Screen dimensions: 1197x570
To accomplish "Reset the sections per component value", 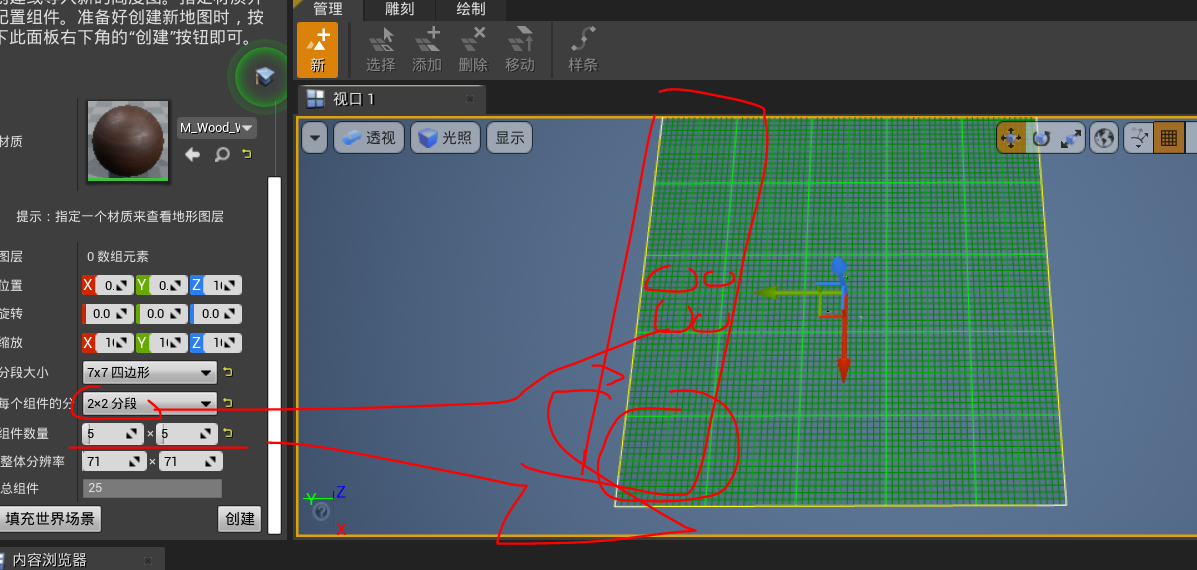I will coord(227,403).
